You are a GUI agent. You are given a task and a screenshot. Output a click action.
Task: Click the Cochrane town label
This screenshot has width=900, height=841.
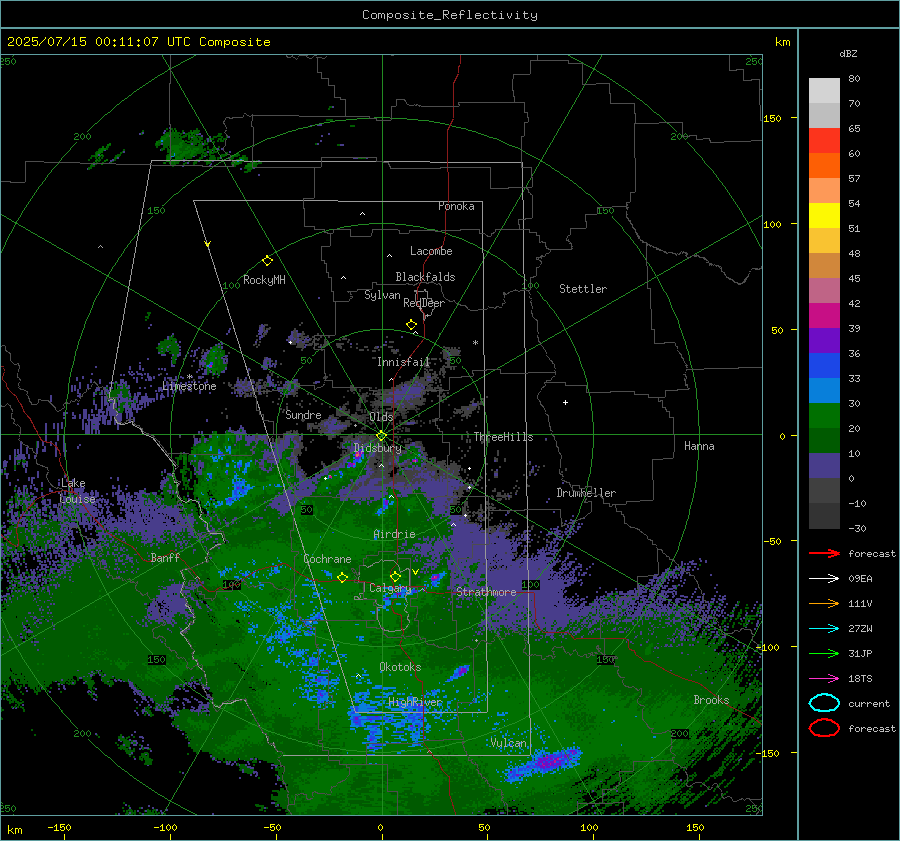coord(327,559)
